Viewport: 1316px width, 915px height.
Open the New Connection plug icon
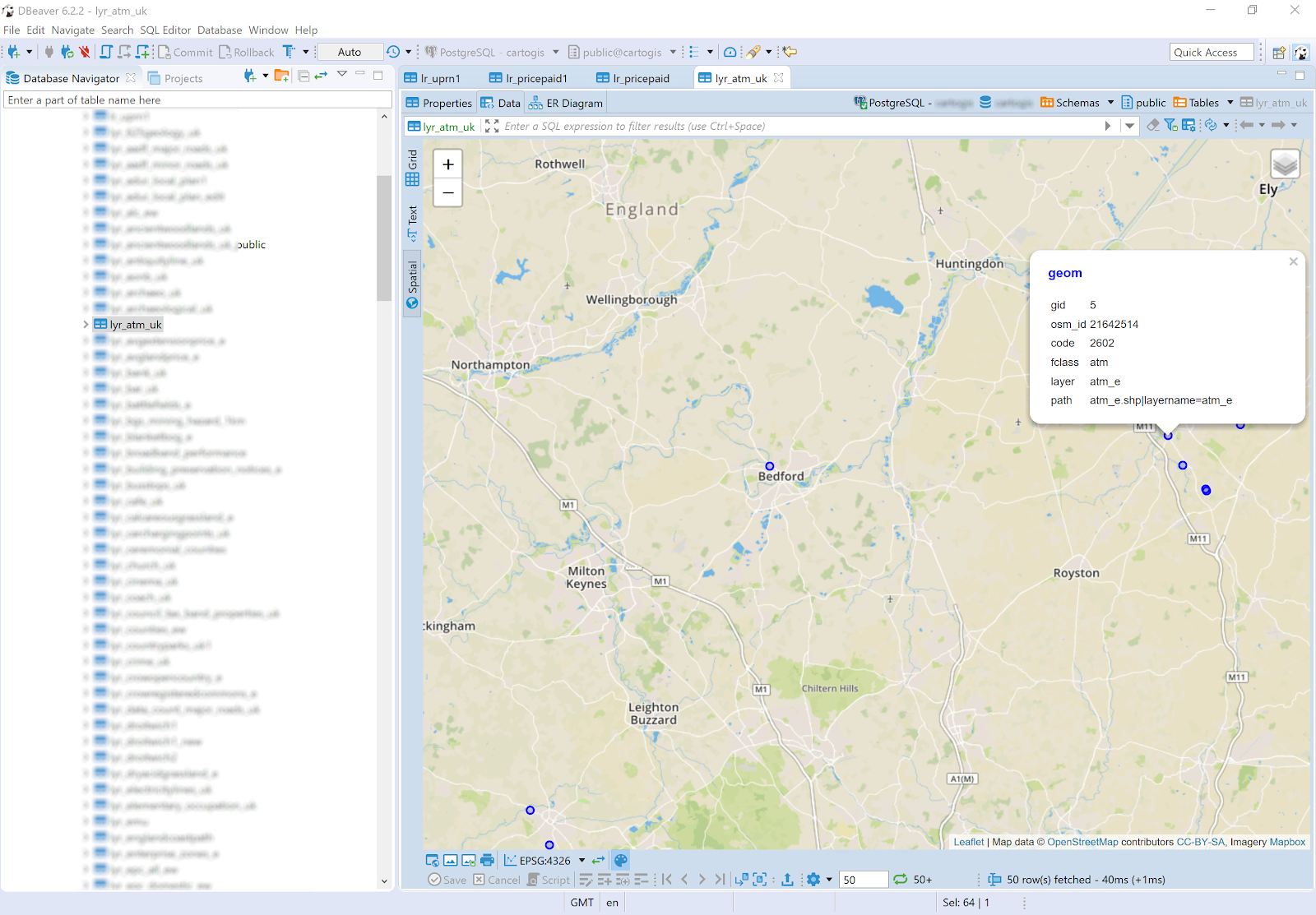point(13,52)
